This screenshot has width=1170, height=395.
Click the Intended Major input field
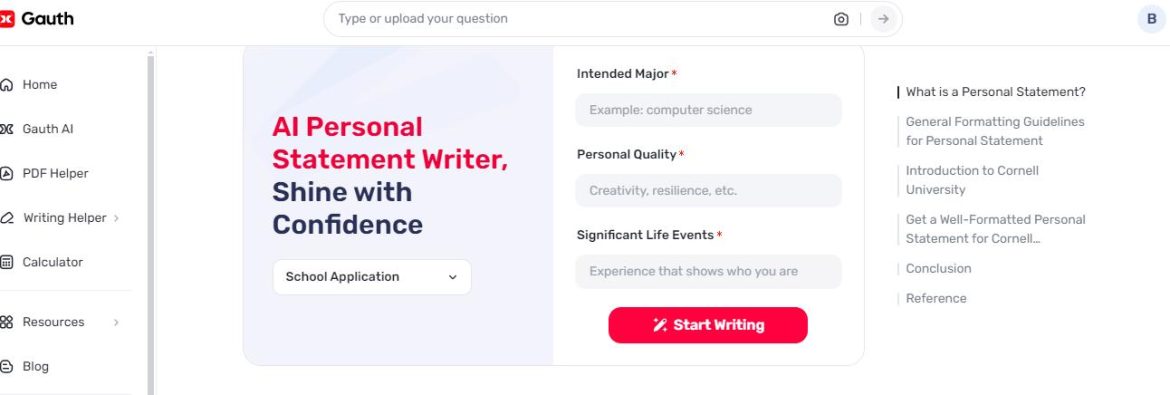pyautogui.click(x=708, y=111)
